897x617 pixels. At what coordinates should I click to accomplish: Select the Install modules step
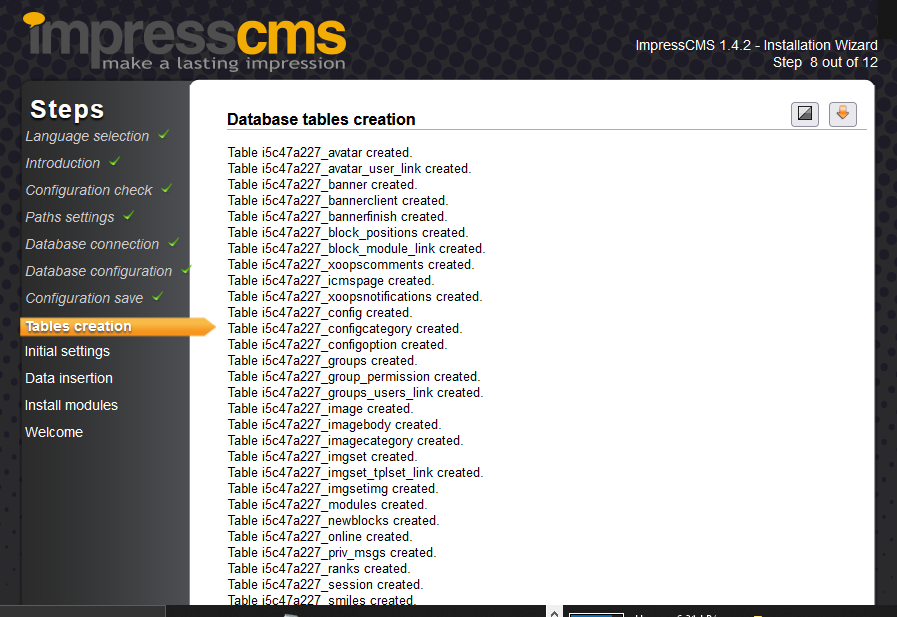(71, 405)
